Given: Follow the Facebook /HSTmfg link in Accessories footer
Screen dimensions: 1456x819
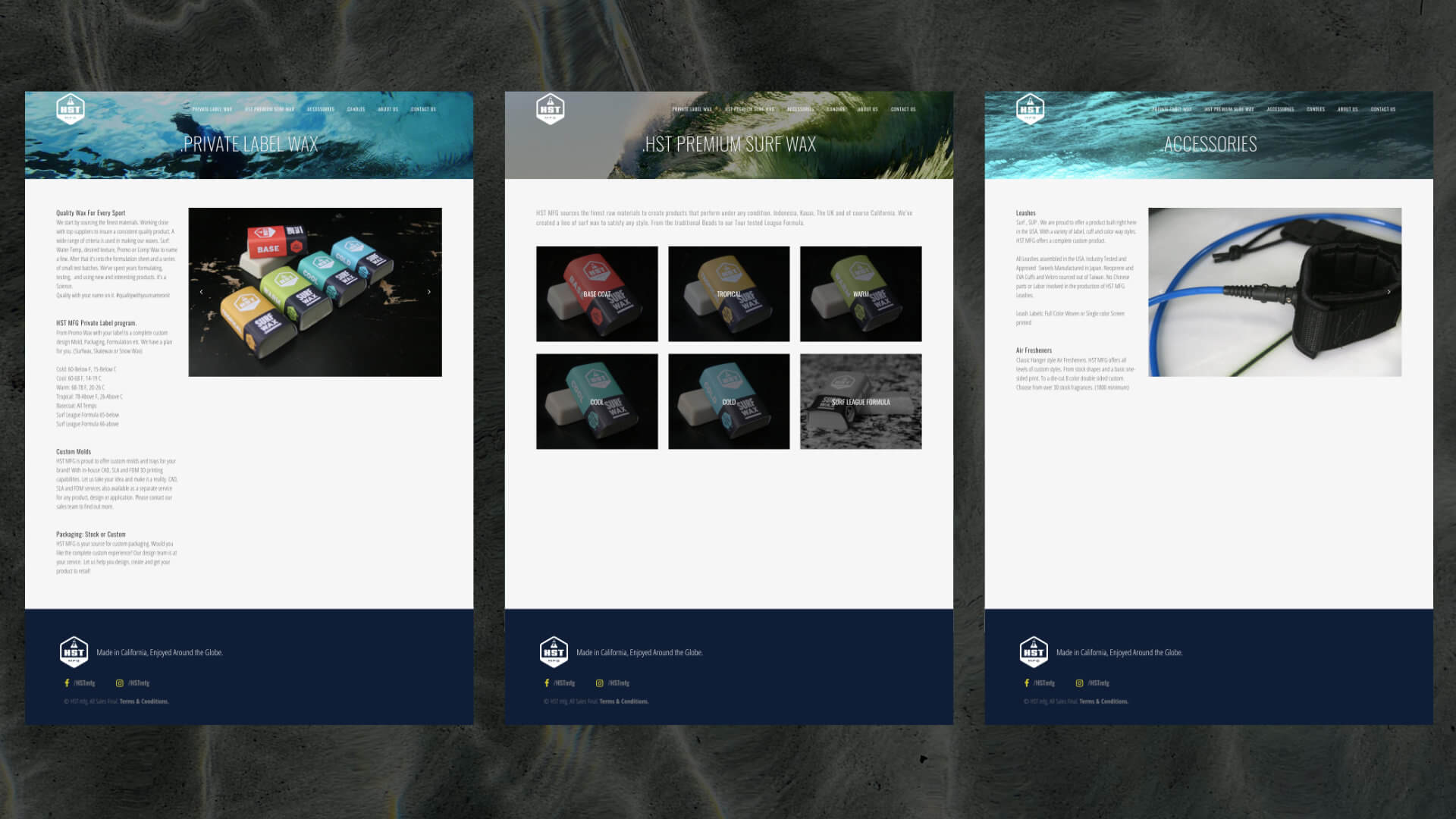Looking at the screenshot, I should tap(1044, 683).
